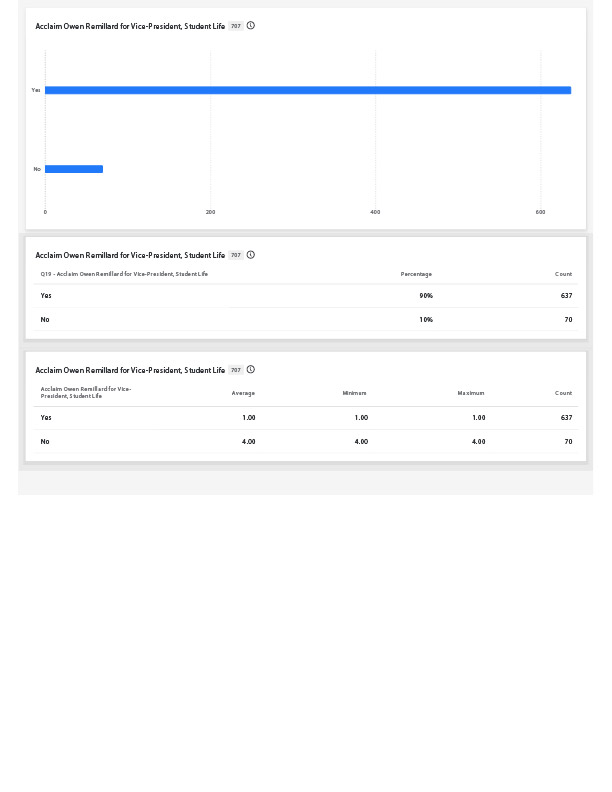
Task: Sort by the Percentage column header
Action: (416, 274)
